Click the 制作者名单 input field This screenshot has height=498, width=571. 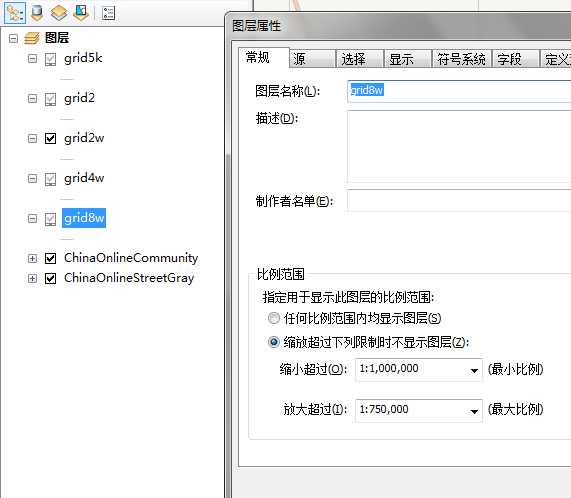click(459, 201)
